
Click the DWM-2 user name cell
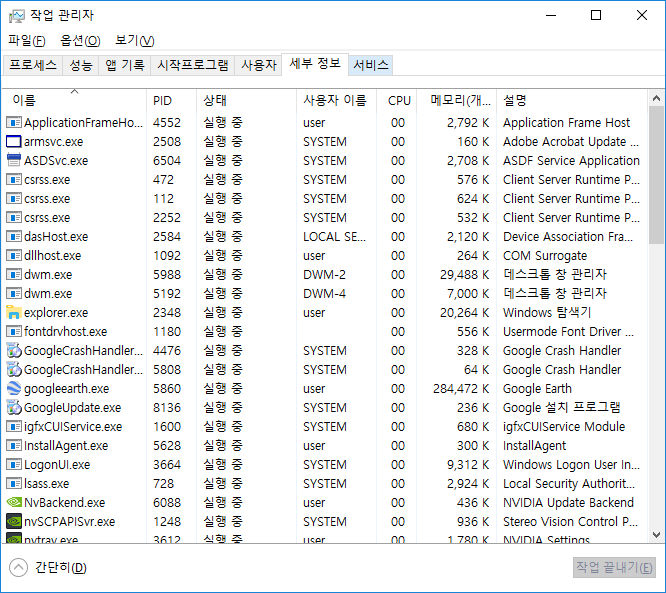point(324,274)
